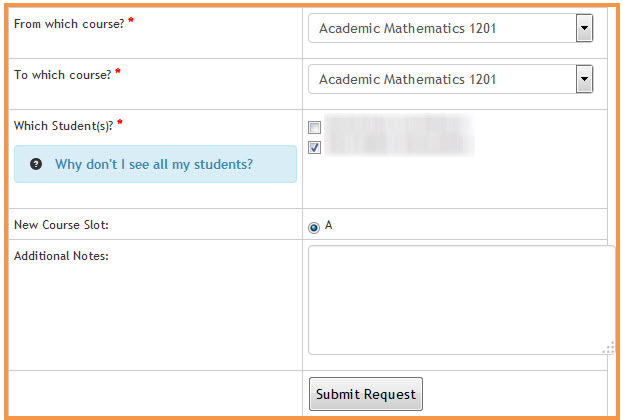Click the "Which Student(s)?" field label
Image resolution: width=623 pixels, height=420 pixels.
64,126
